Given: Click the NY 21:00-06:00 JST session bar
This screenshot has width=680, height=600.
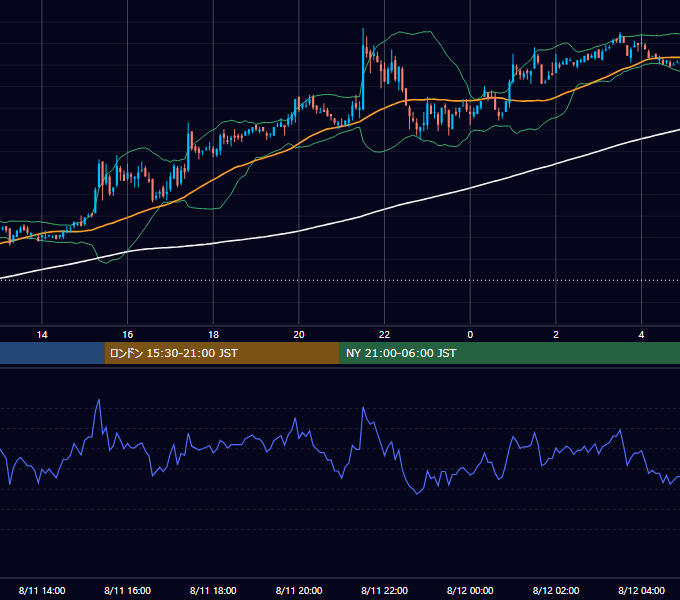Looking at the screenshot, I should tap(510, 353).
